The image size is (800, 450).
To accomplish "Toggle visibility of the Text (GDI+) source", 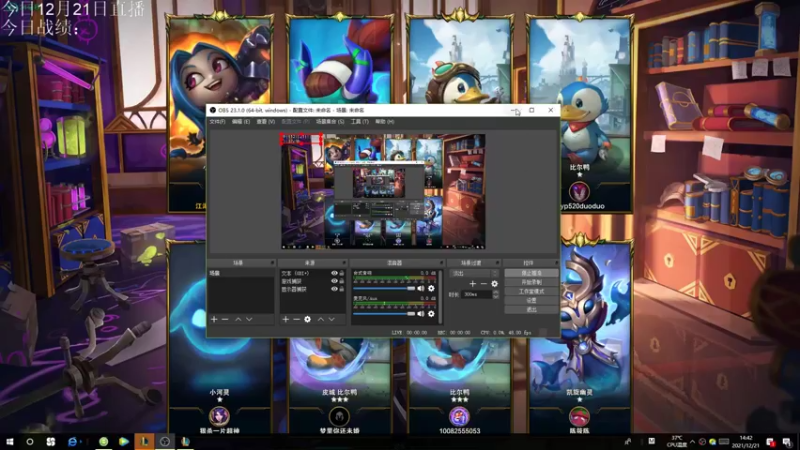I will (334, 273).
